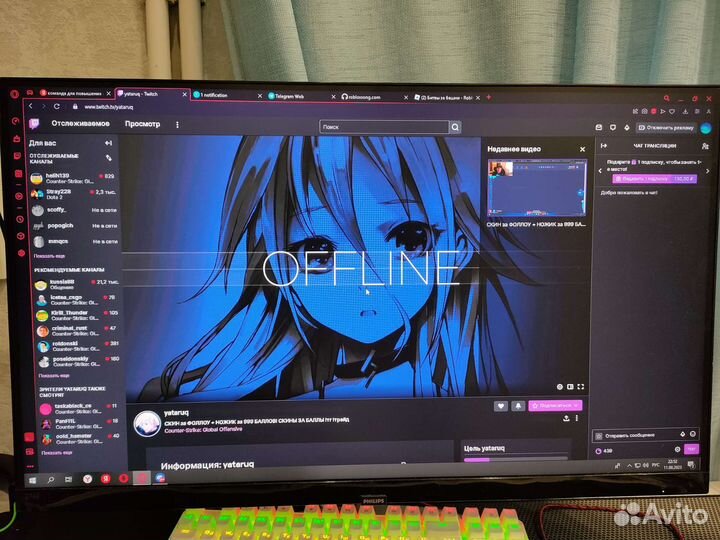
Task: Open the user profile avatar menu
Action: click(x=706, y=128)
